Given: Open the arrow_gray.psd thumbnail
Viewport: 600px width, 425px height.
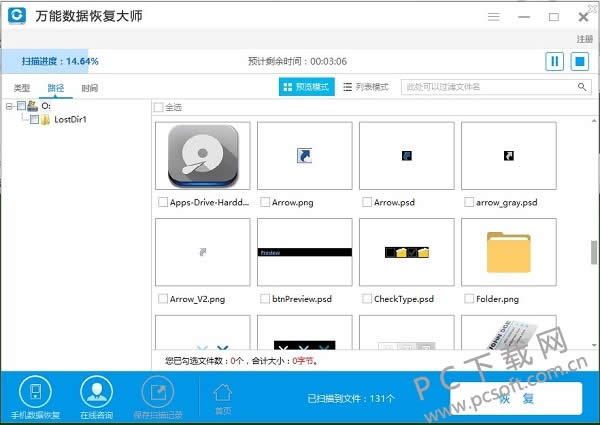Looking at the screenshot, I should click(509, 156).
